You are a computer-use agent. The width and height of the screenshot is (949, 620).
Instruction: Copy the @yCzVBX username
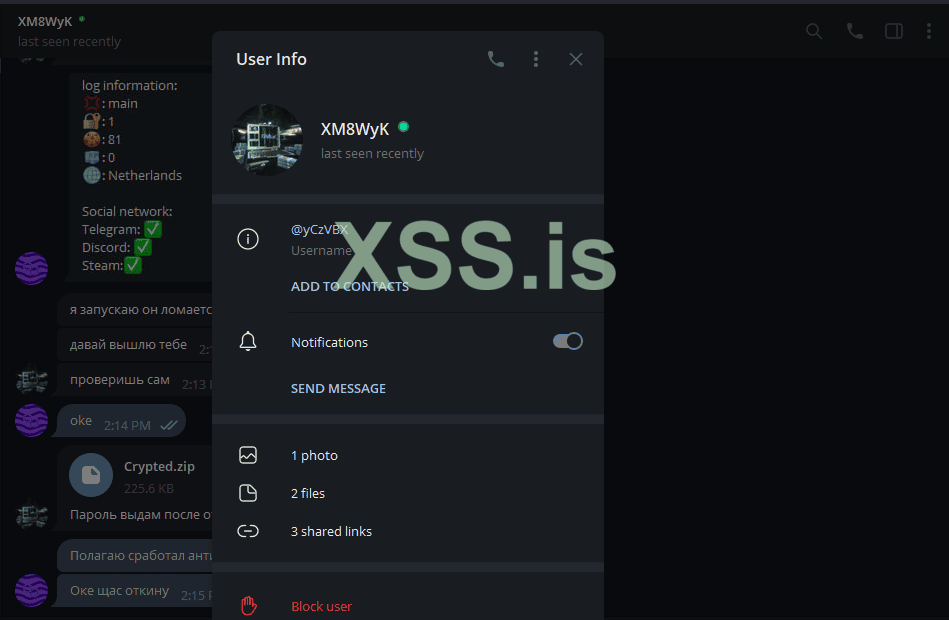coord(319,229)
